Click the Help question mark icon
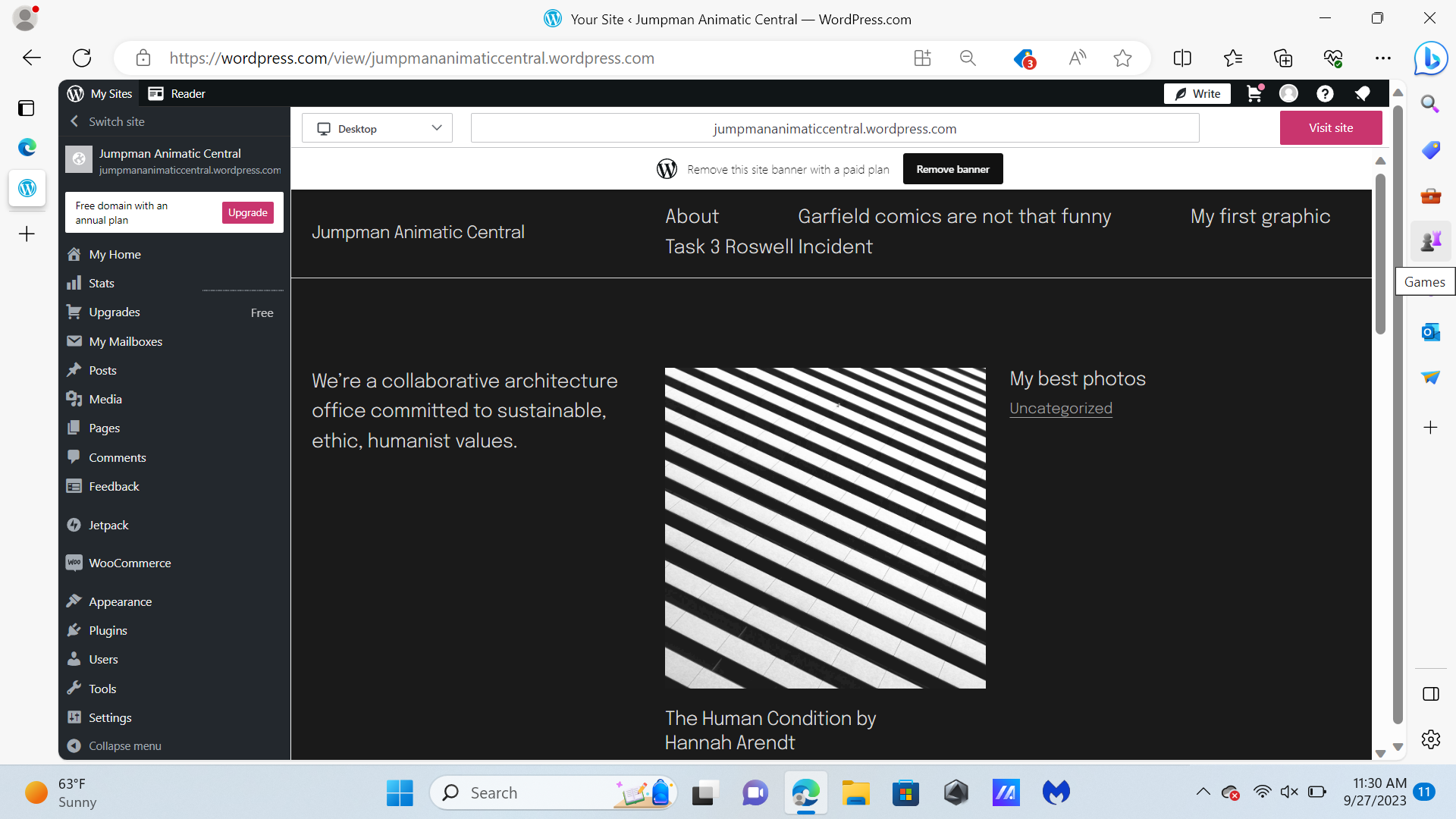This screenshot has width=1456, height=819. (1325, 93)
